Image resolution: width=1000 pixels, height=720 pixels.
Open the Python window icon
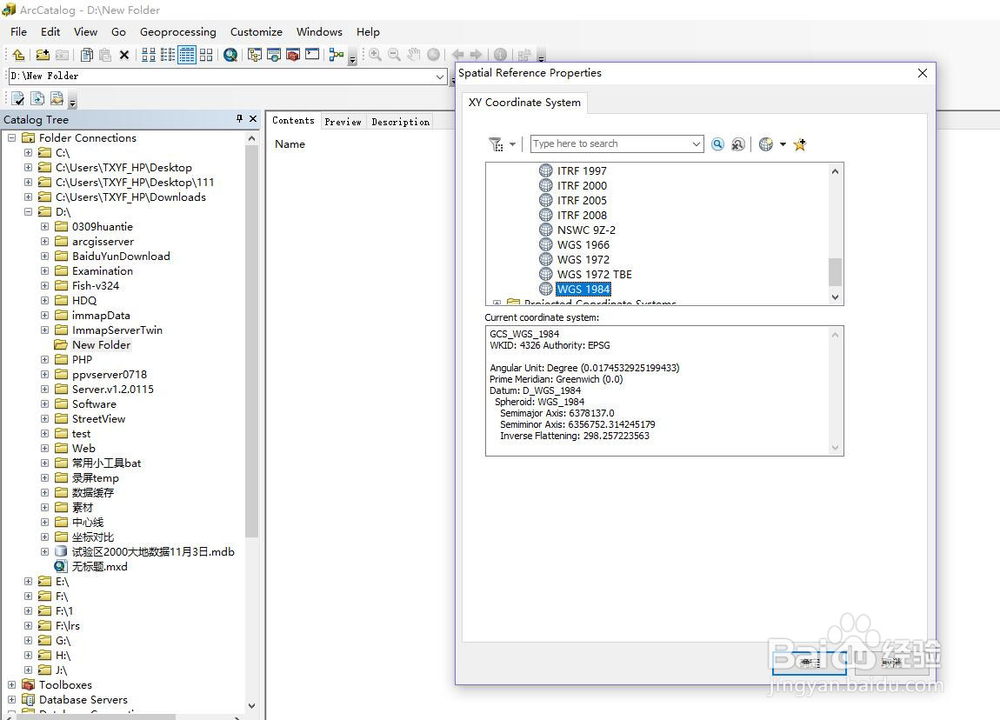pyautogui.click(x=312, y=55)
